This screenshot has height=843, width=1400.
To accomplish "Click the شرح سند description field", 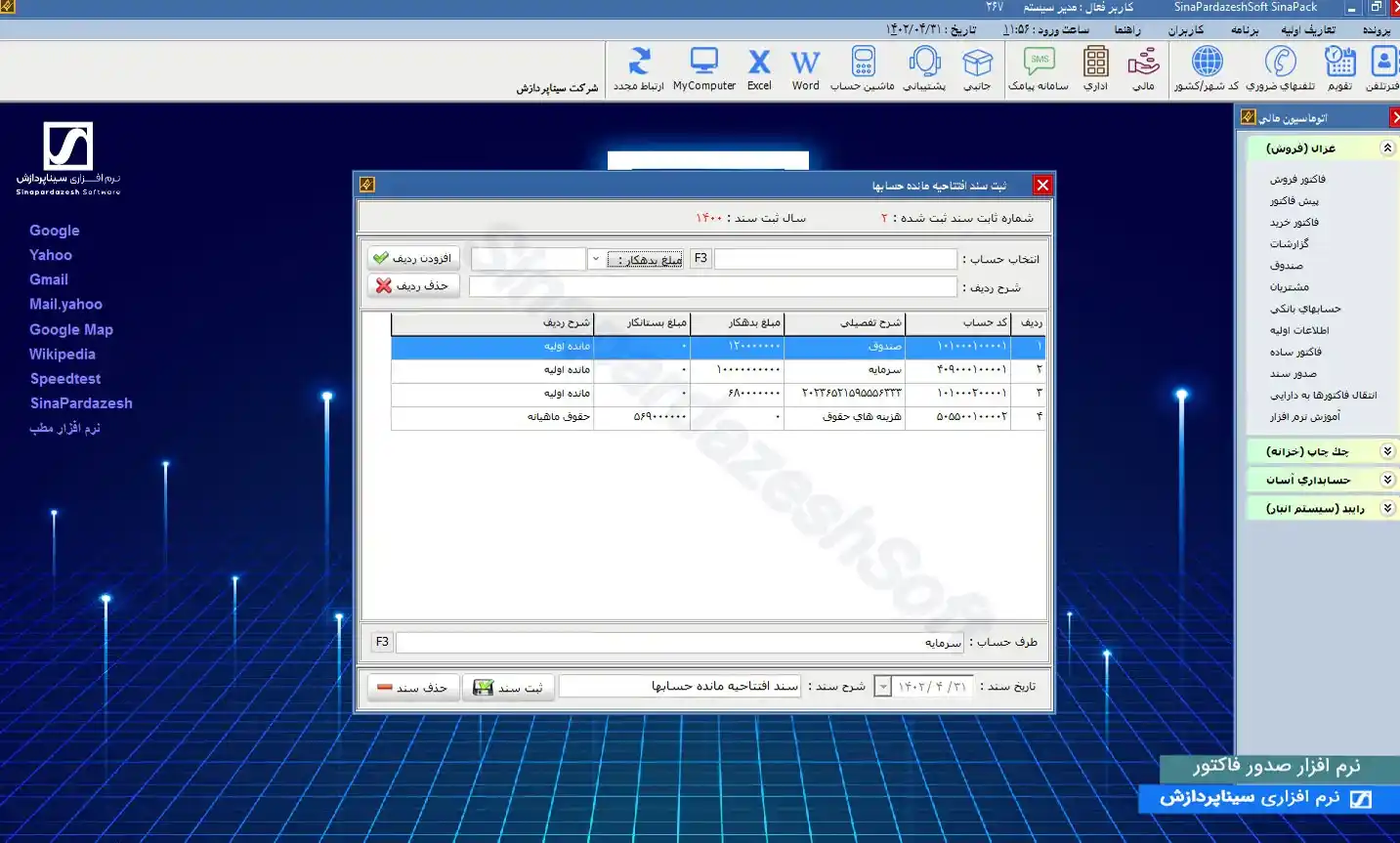I will pos(680,686).
